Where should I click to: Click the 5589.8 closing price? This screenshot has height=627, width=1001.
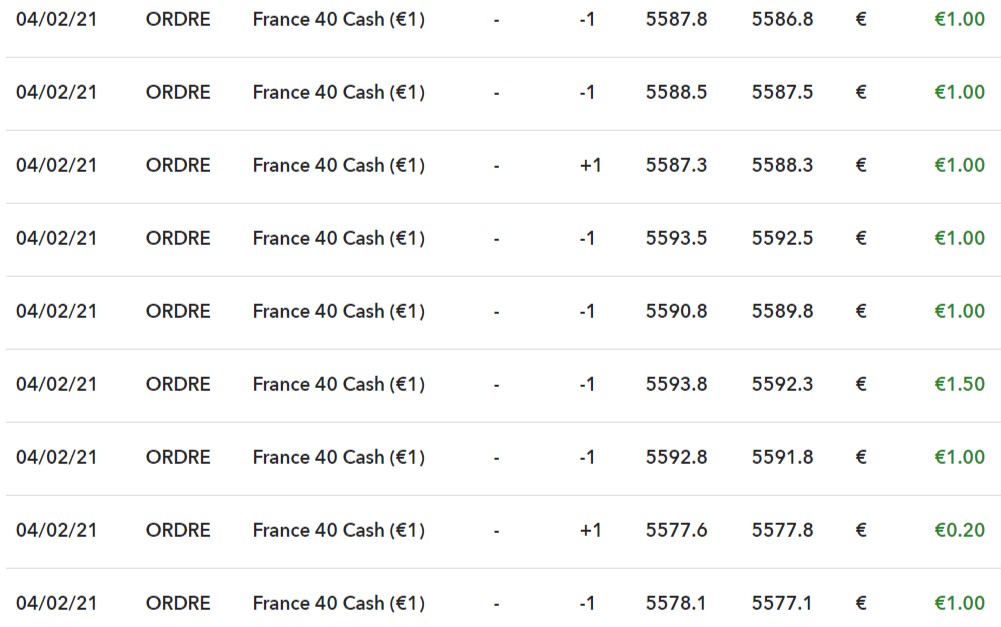pyautogui.click(x=782, y=311)
